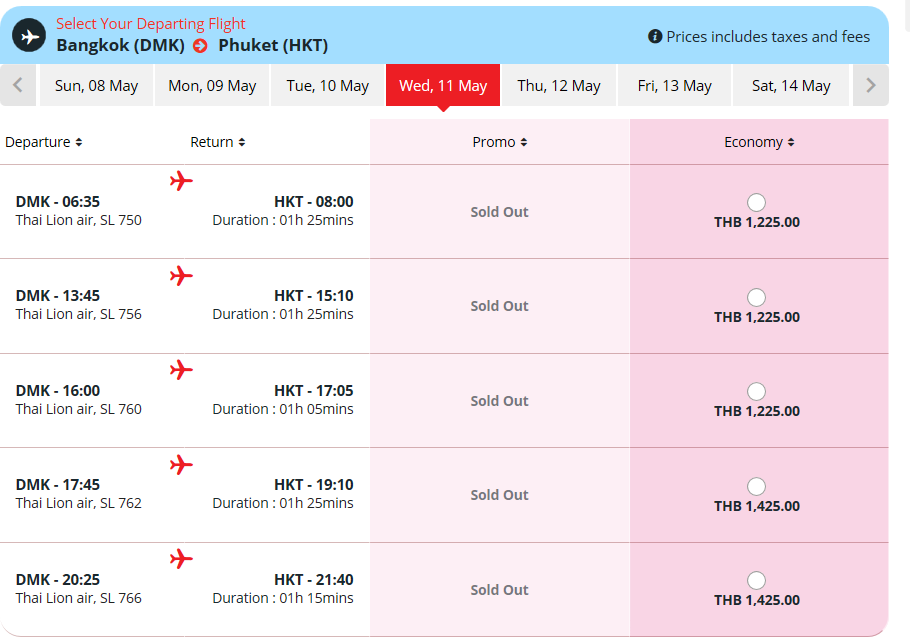Switch to the Tue, 10 May date tab
The width and height of the screenshot is (910, 640).
click(x=327, y=85)
